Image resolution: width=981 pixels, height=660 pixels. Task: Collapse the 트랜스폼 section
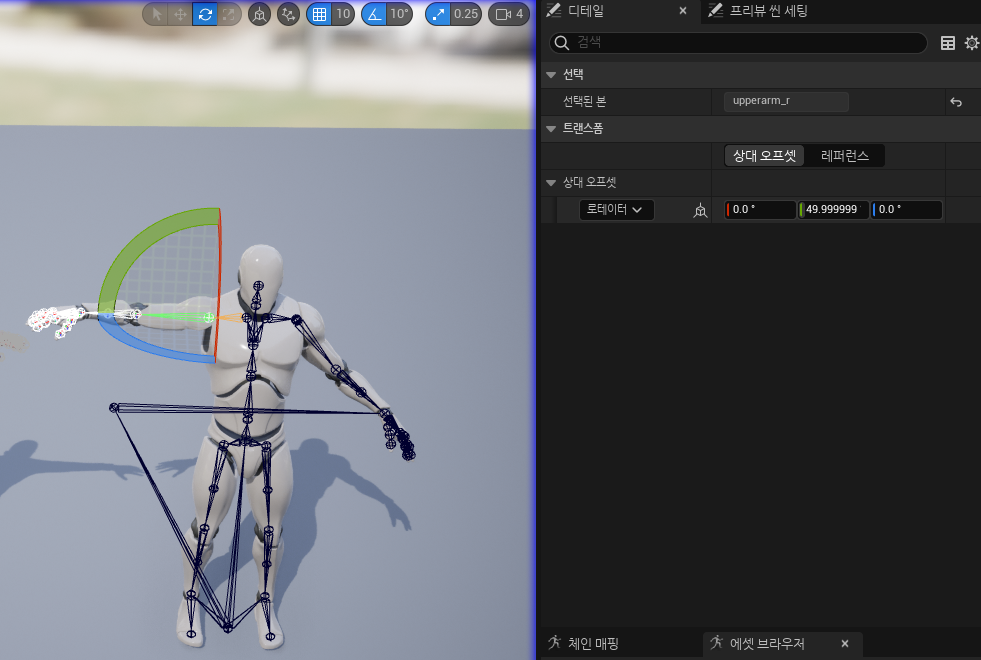[551, 129]
